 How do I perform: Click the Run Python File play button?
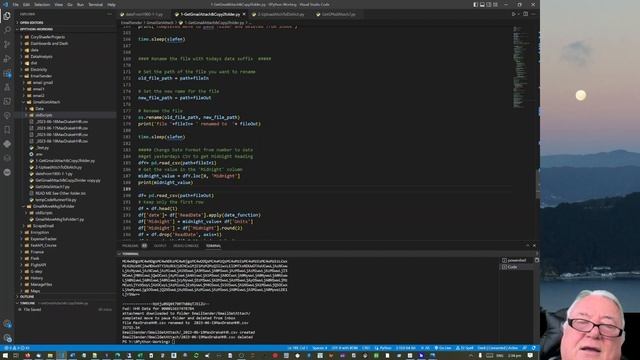tap(513, 14)
